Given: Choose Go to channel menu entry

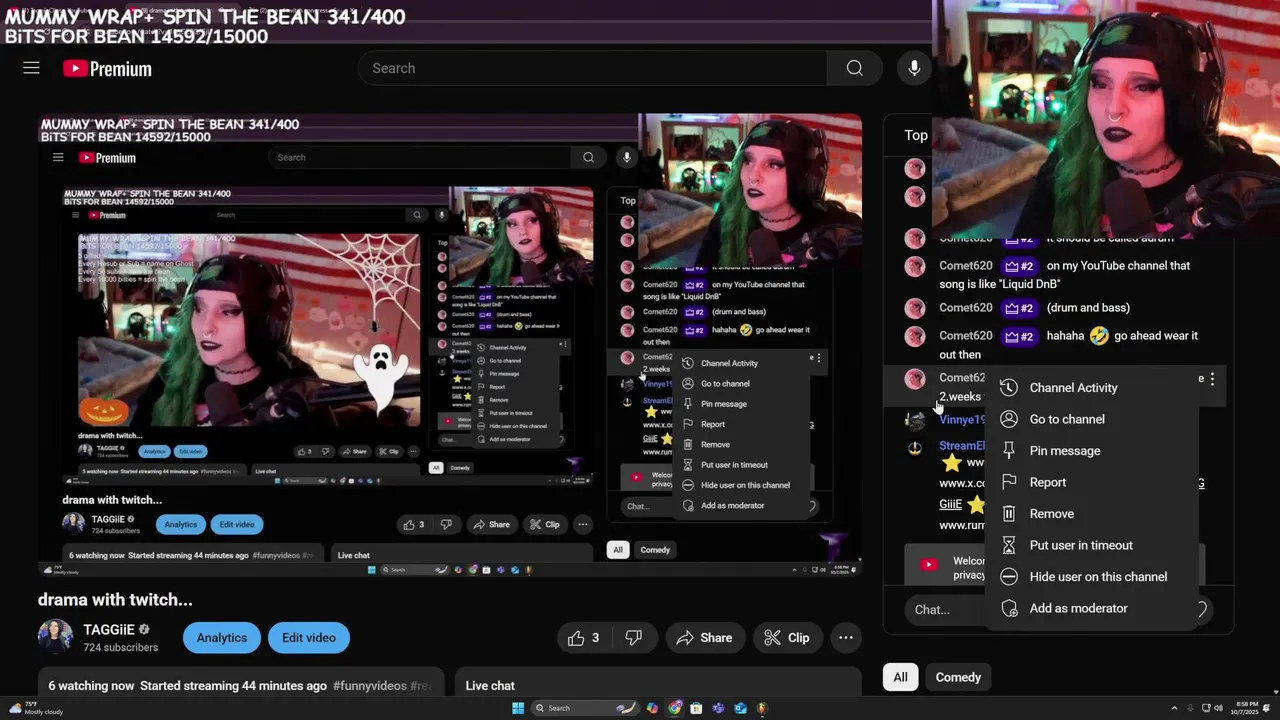Looking at the screenshot, I should point(1091,419).
